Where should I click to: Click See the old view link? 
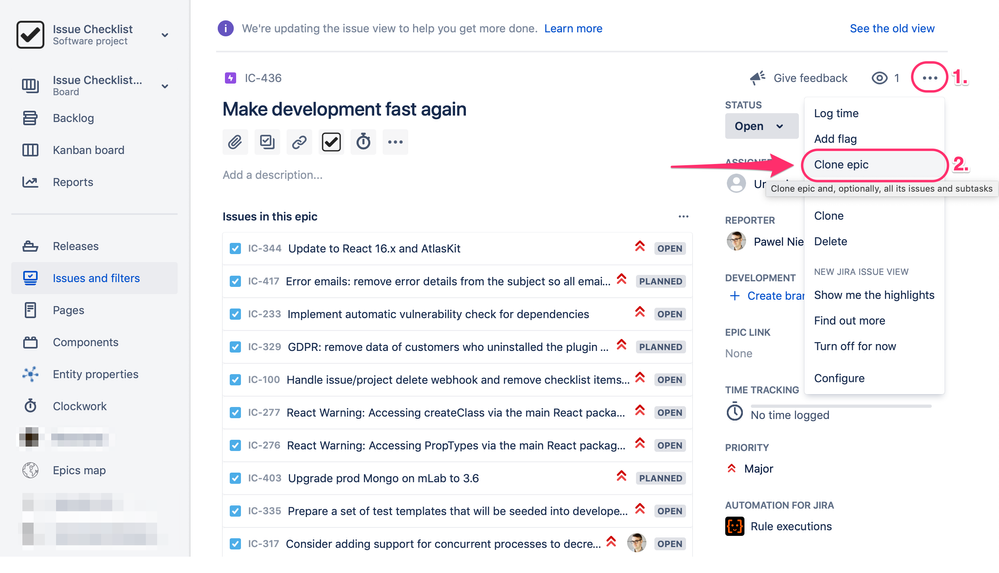[x=892, y=28]
